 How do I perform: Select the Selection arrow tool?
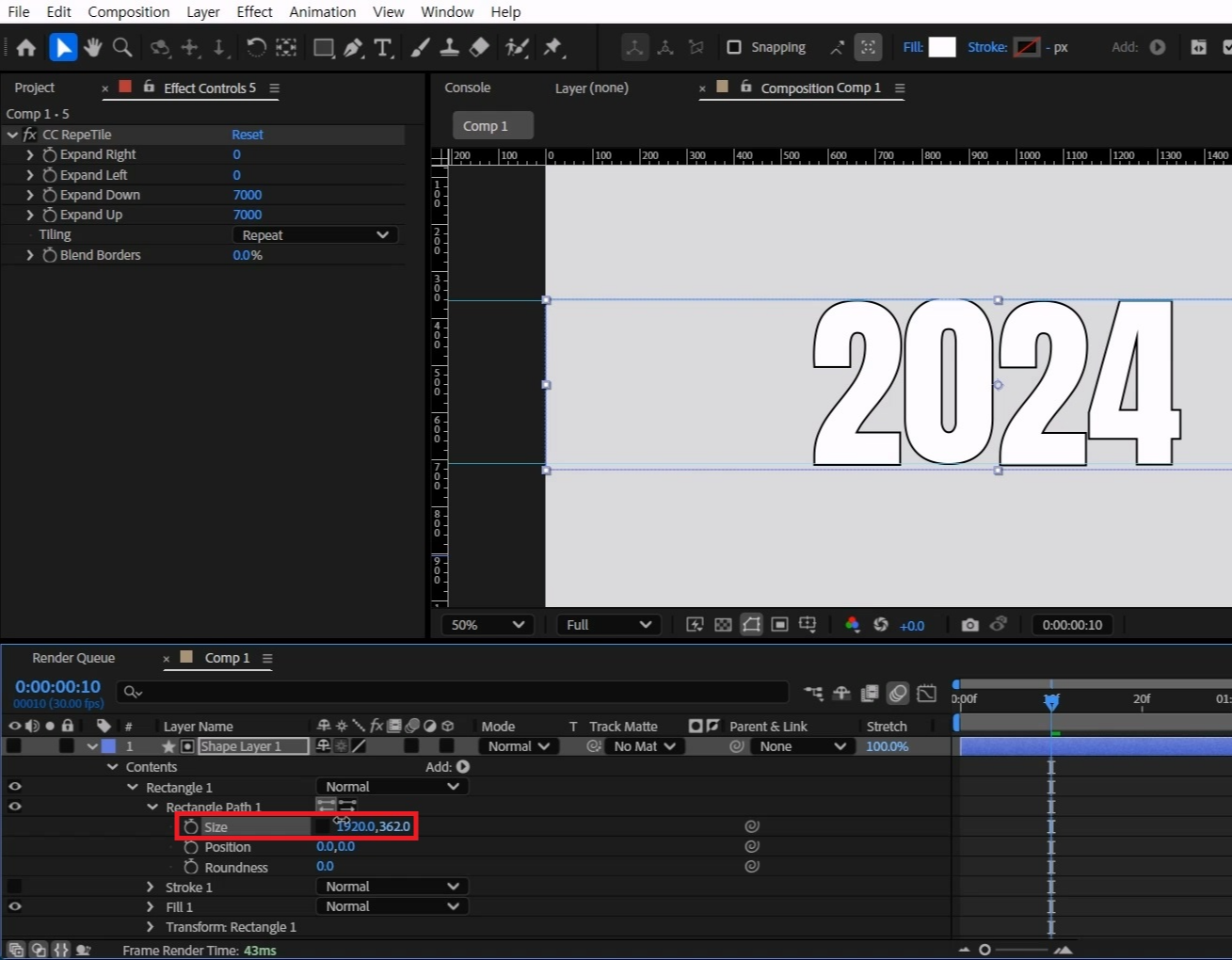pyautogui.click(x=62, y=47)
